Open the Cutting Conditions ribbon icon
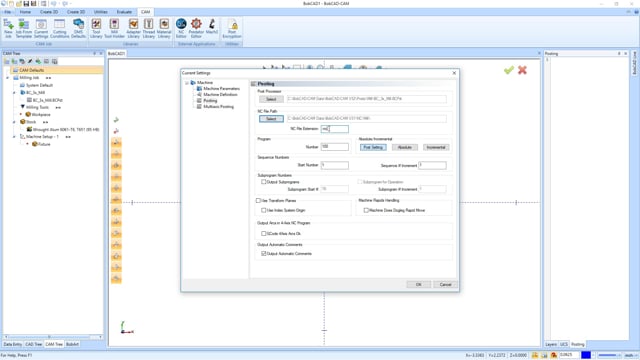Image resolution: width=640 pixels, height=360 pixels. [60, 29]
